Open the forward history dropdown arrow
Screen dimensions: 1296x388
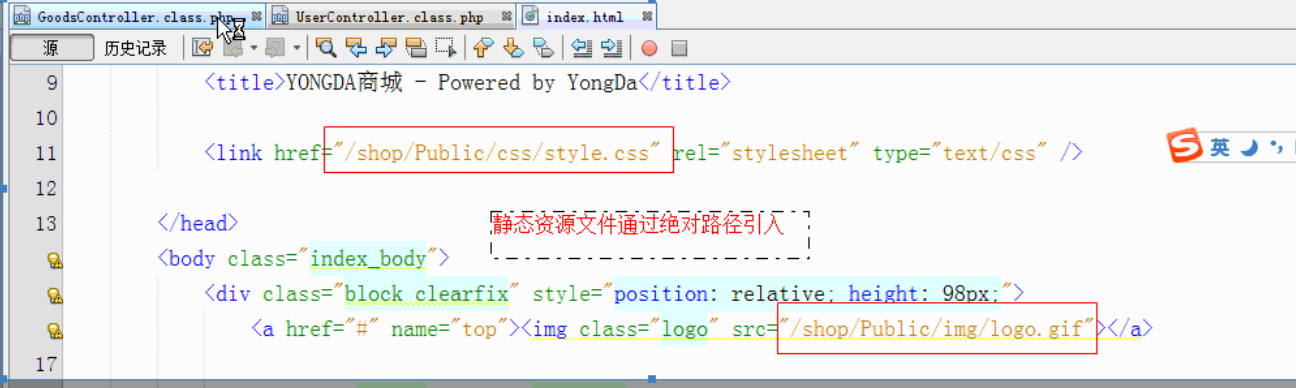297,47
